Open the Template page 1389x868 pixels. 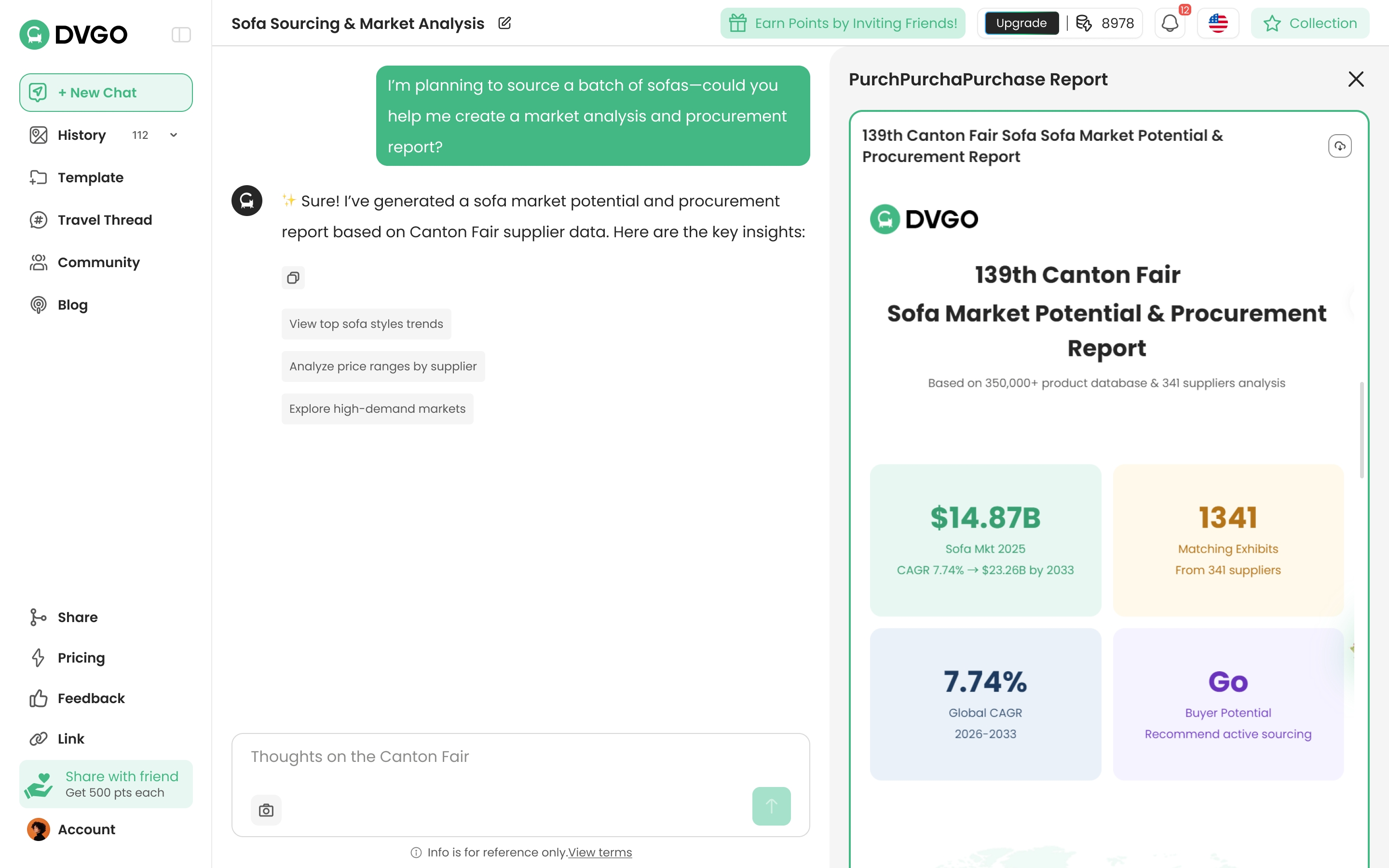point(90,177)
